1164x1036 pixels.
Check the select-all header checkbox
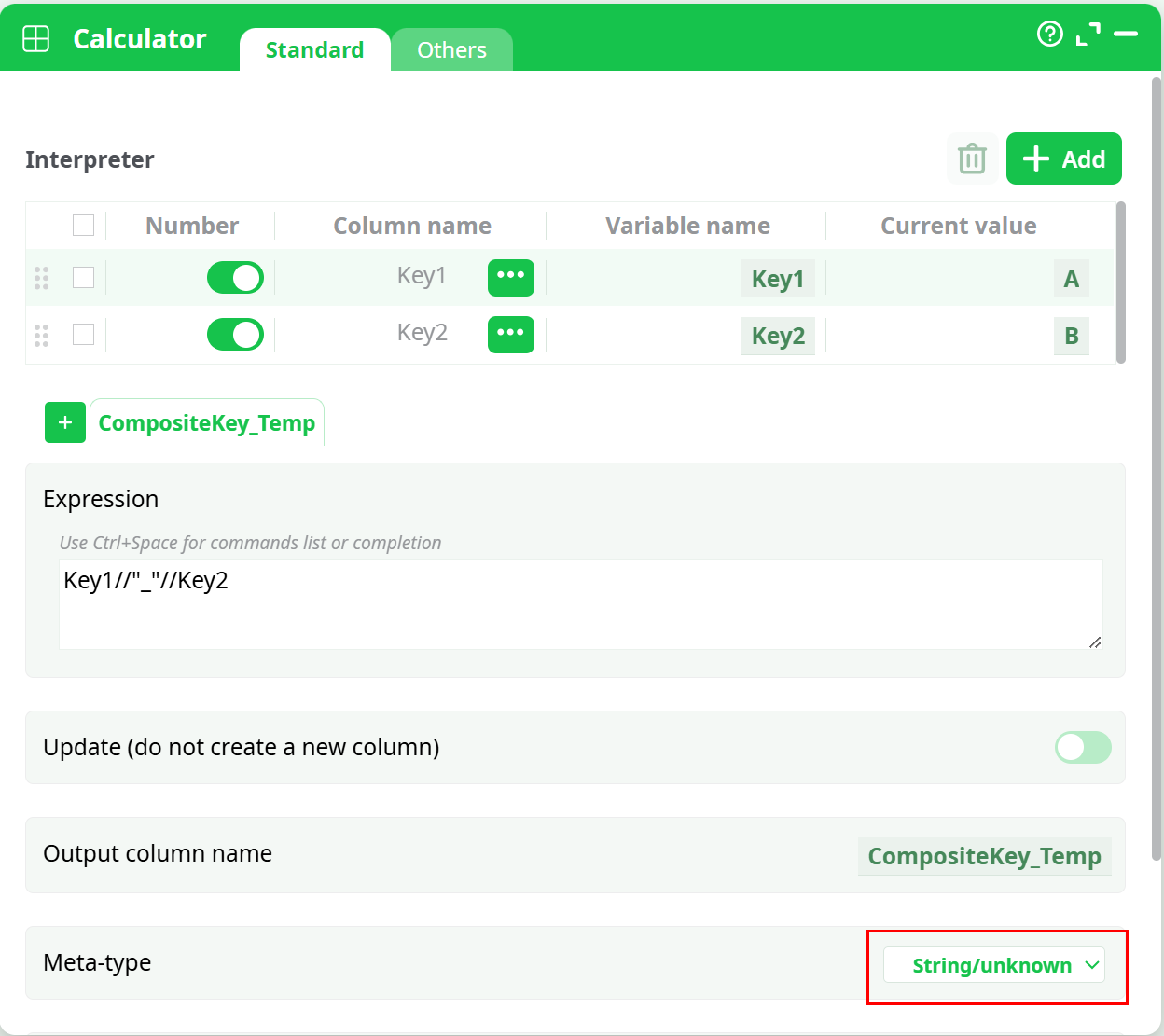84,226
